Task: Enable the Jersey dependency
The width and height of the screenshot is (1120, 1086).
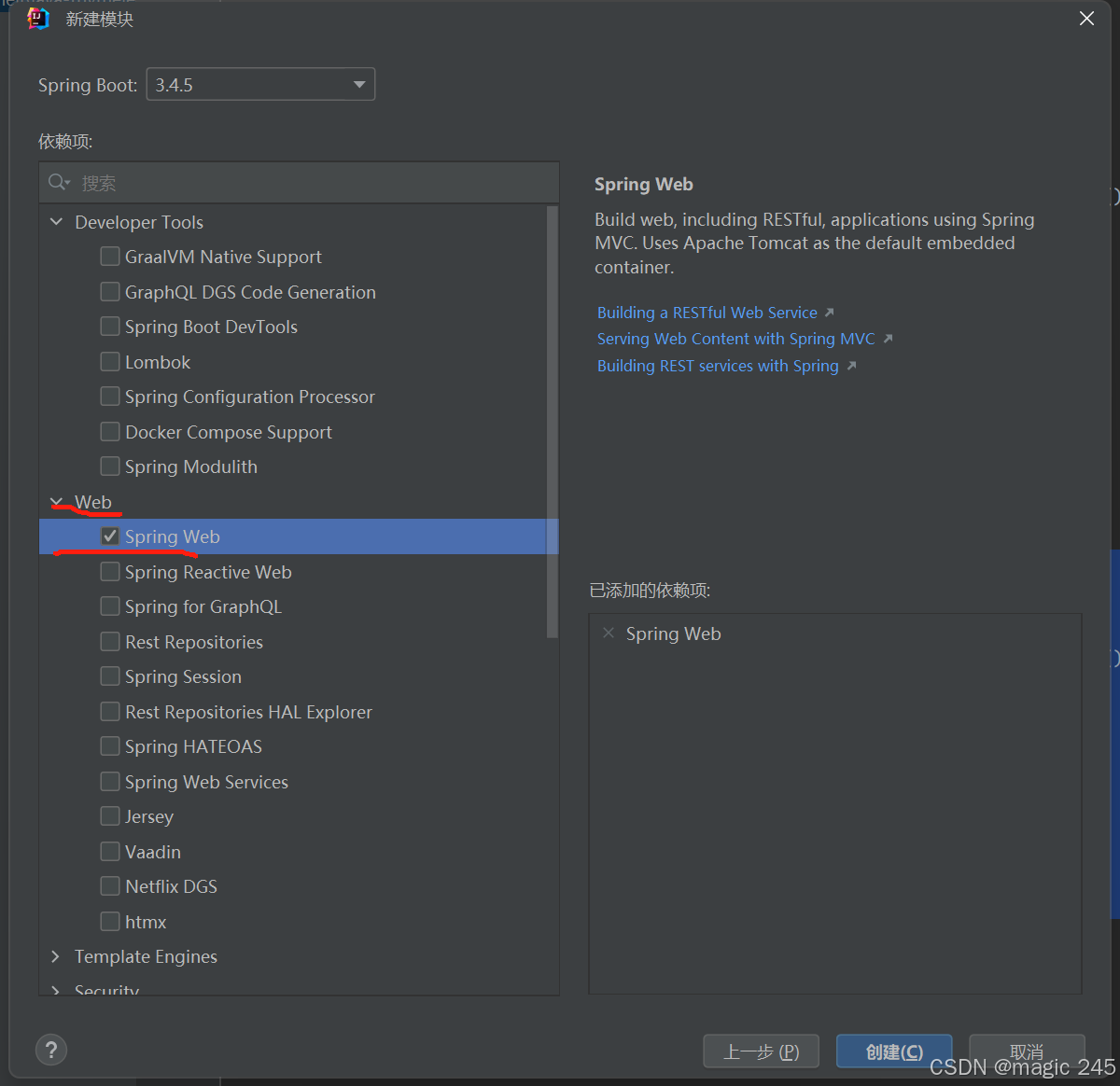Action: click(110, 816)
